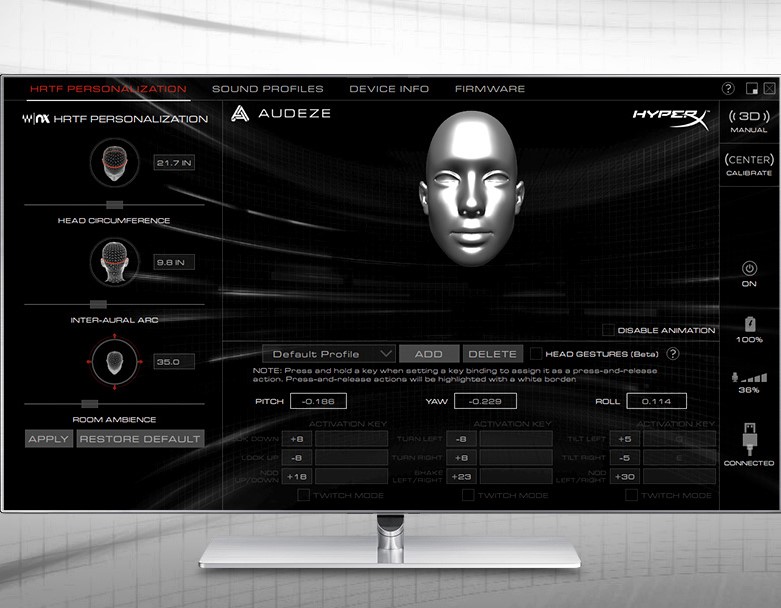Open the Device Info tab
Screen dimensions: 781x608
tap(389, 89)
